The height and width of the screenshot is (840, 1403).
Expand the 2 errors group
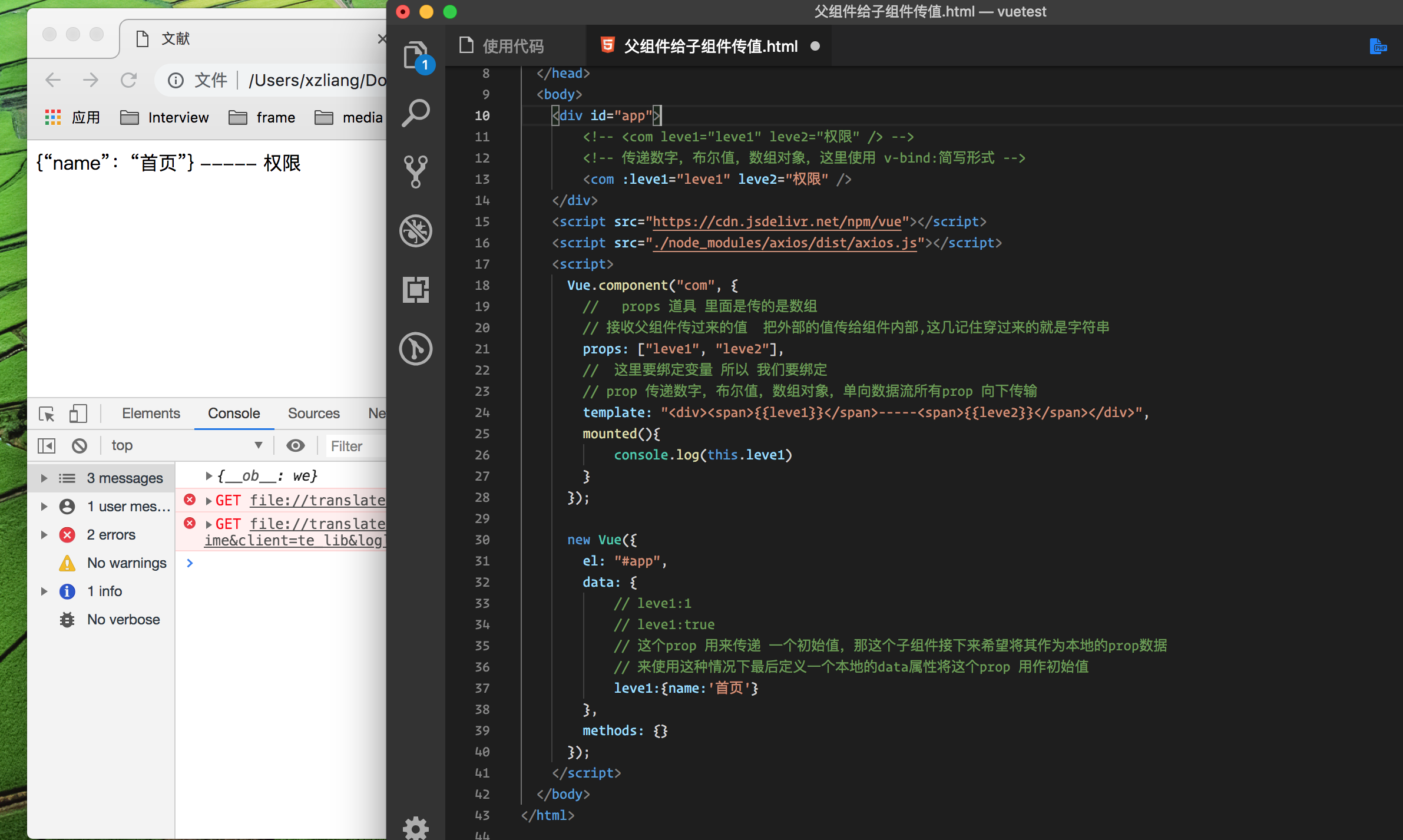(x=44, y=535)
